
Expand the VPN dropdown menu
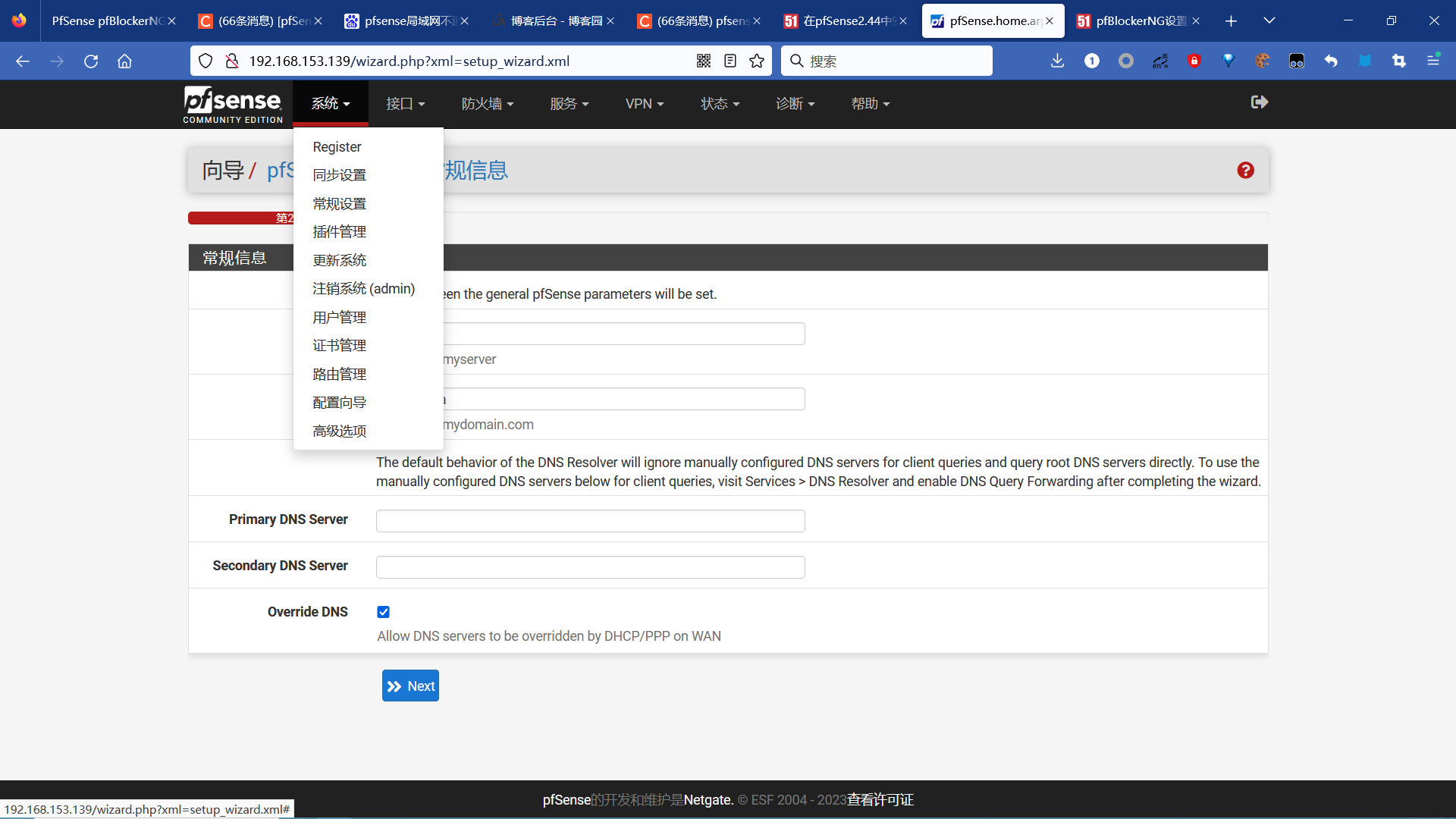tap(645, 104)
